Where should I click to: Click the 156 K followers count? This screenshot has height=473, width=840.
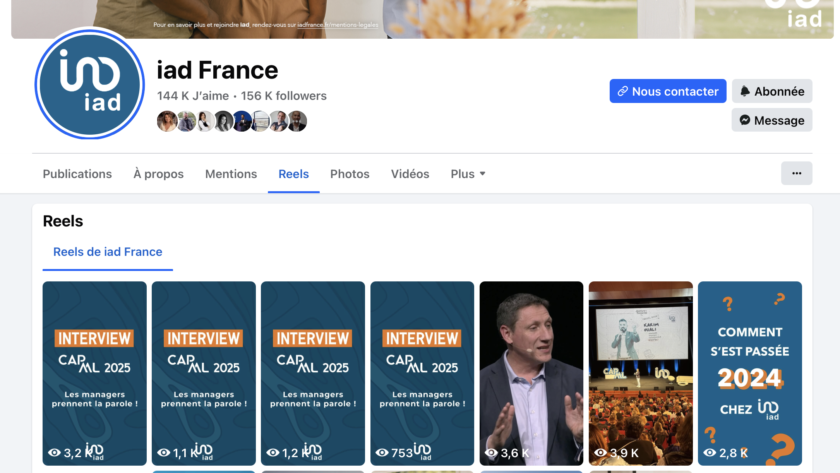pyautogui.click(x=283, y=96)
